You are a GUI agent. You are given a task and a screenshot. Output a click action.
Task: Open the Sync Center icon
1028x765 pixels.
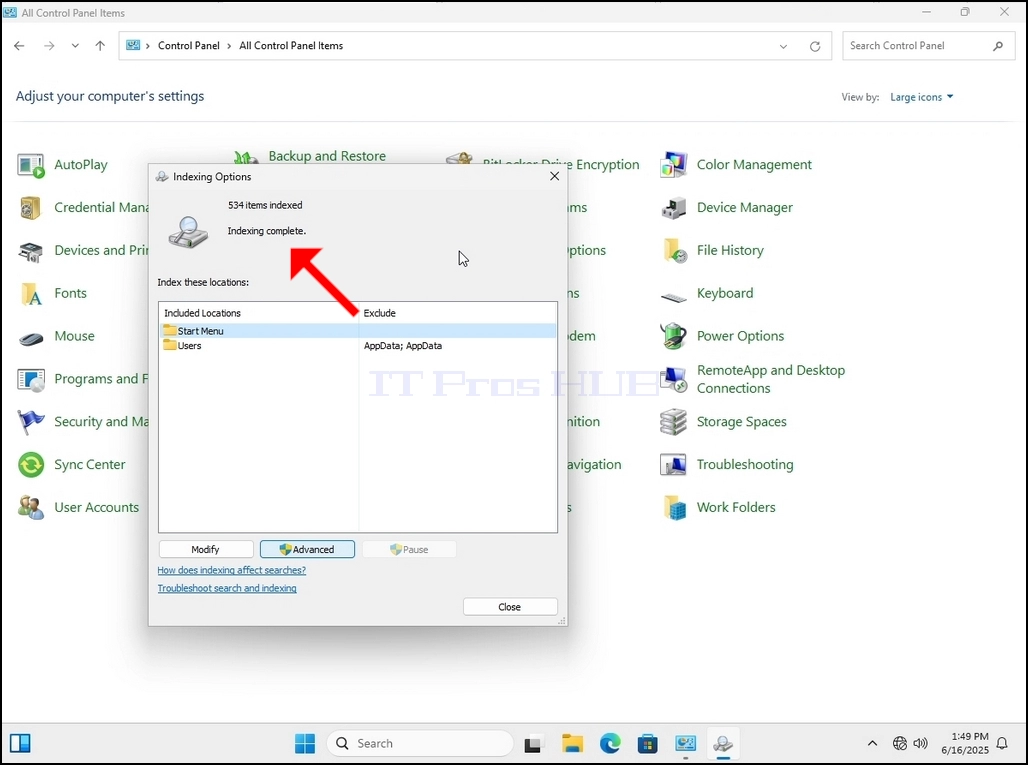coord(30,465)
